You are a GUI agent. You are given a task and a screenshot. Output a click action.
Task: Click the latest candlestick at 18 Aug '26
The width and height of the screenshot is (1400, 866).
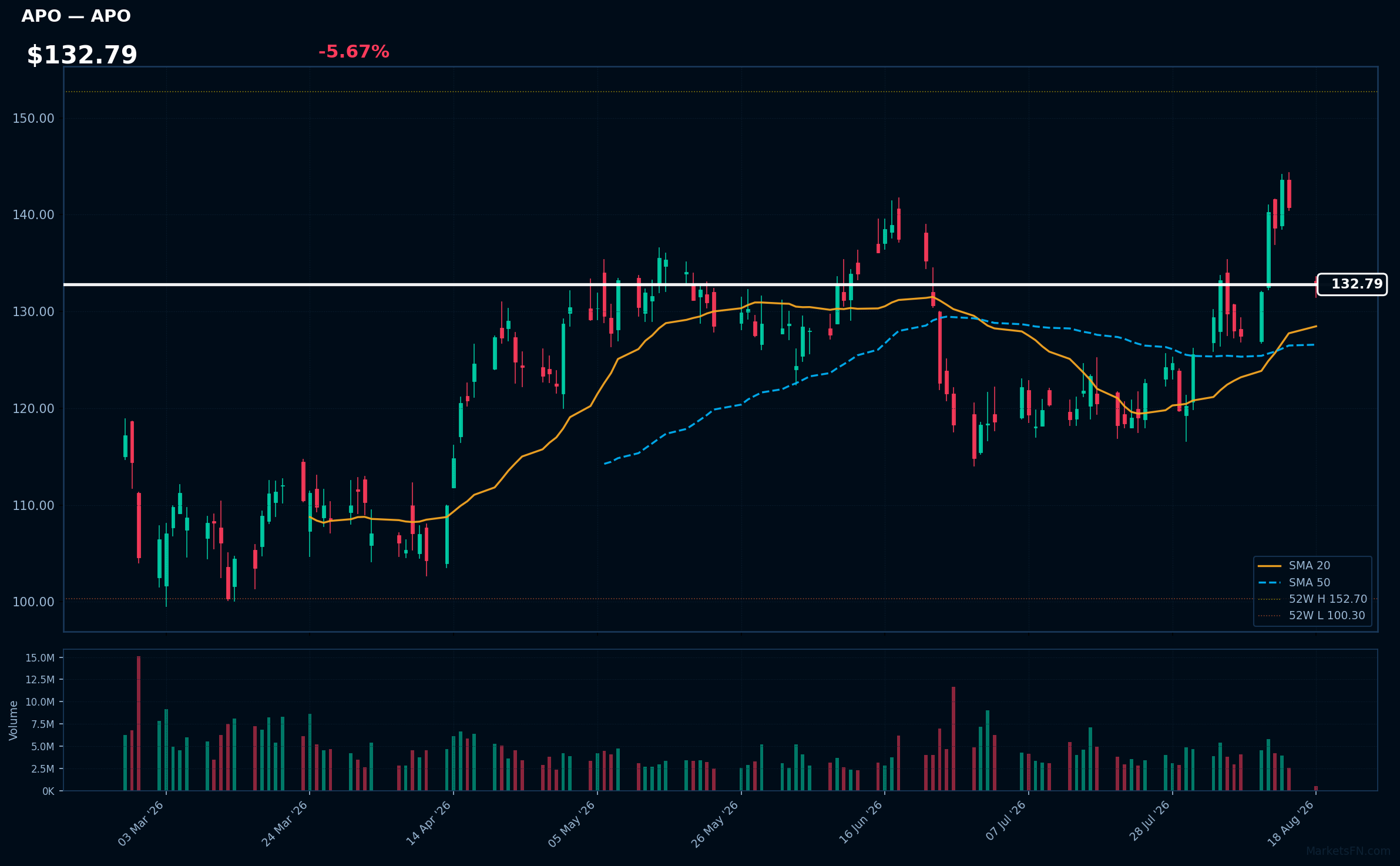(x=1316, y=287)
